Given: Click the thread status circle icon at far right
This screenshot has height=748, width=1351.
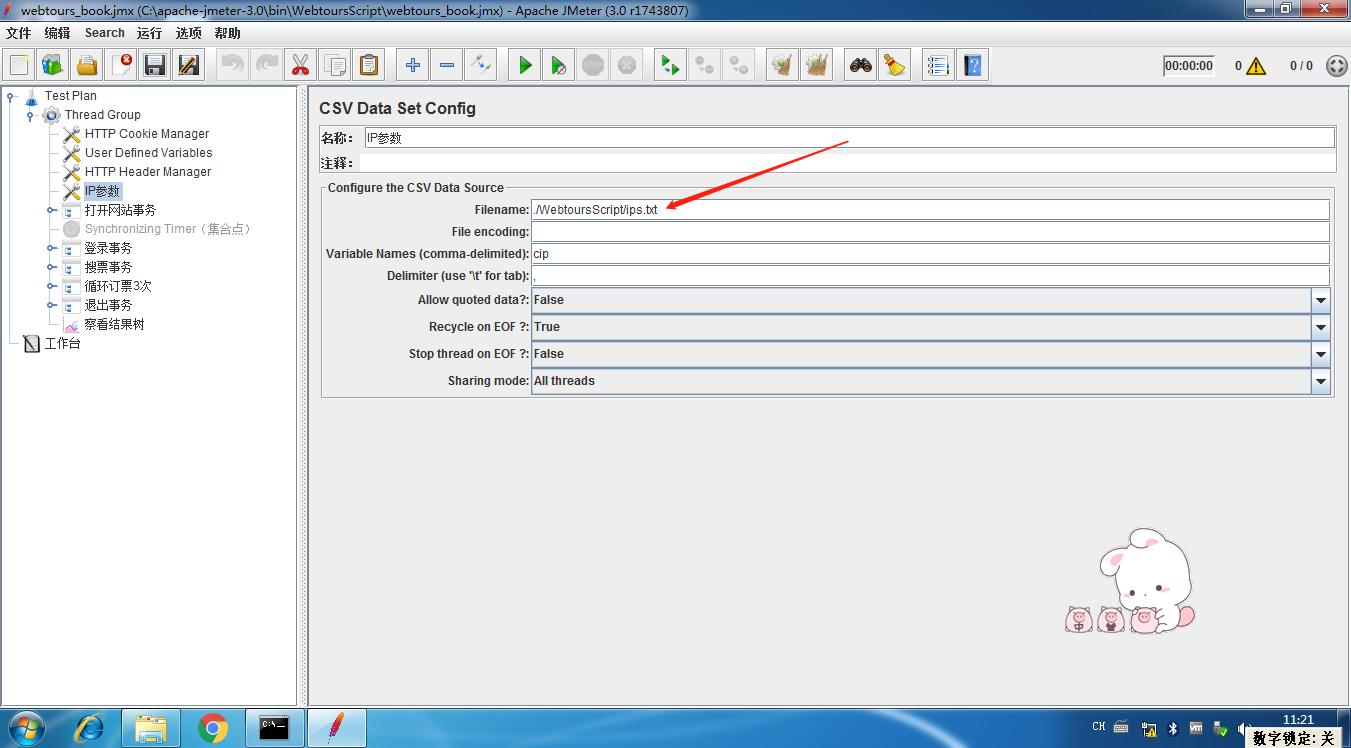Looking at the screenshot, I should (x=1336, y=66).
